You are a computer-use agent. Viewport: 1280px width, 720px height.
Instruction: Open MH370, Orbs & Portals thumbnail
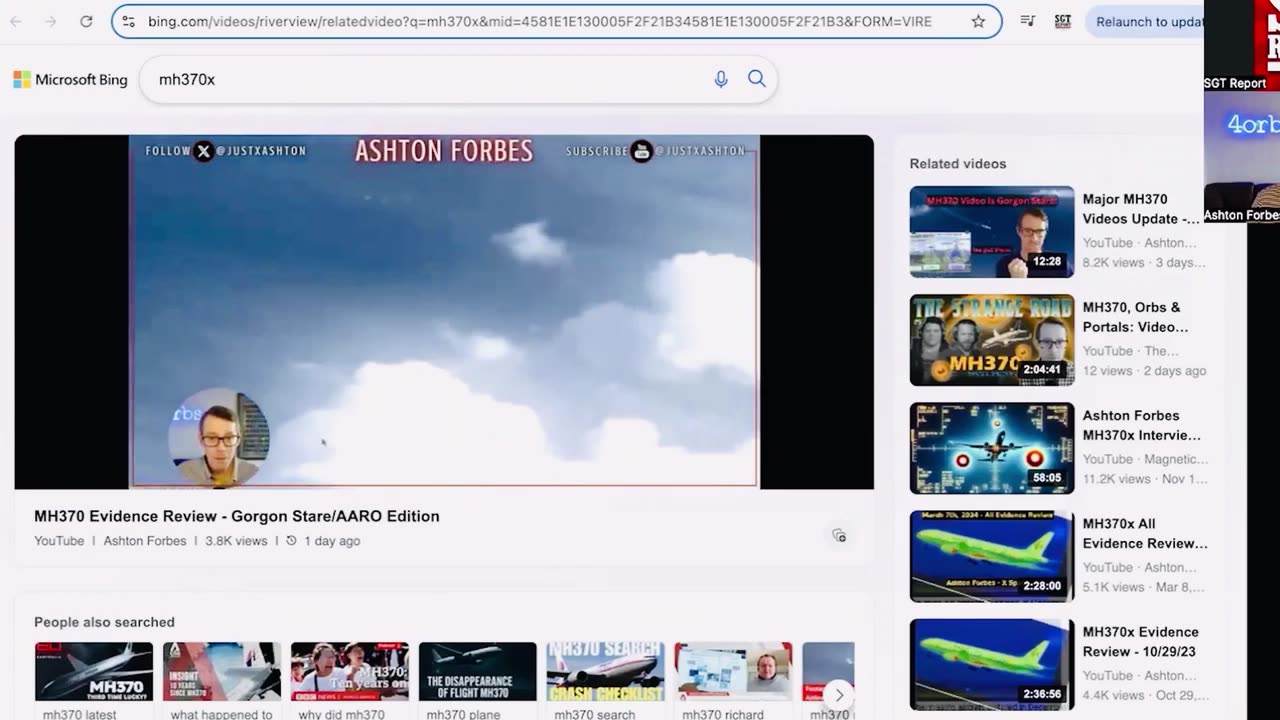[x=992, y=340]
